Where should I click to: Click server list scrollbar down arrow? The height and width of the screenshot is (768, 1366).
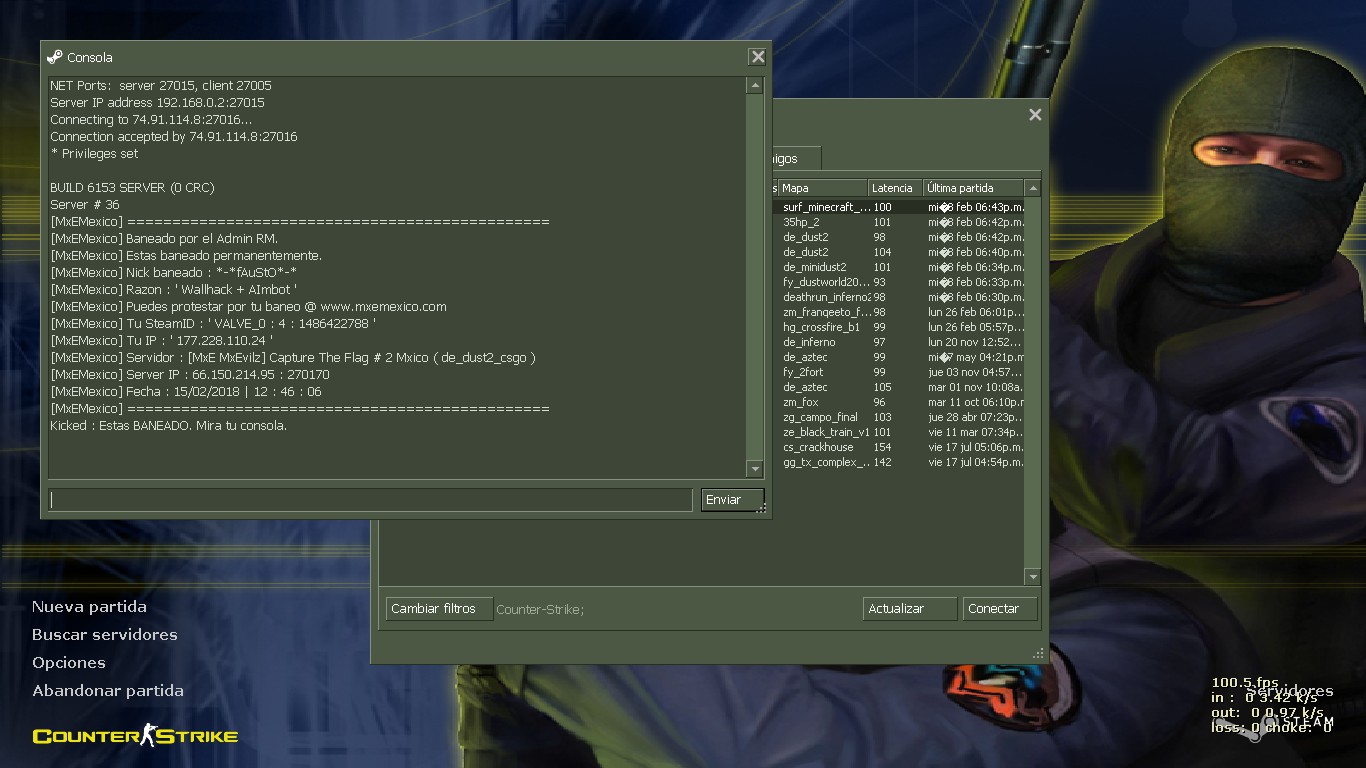1033,577
